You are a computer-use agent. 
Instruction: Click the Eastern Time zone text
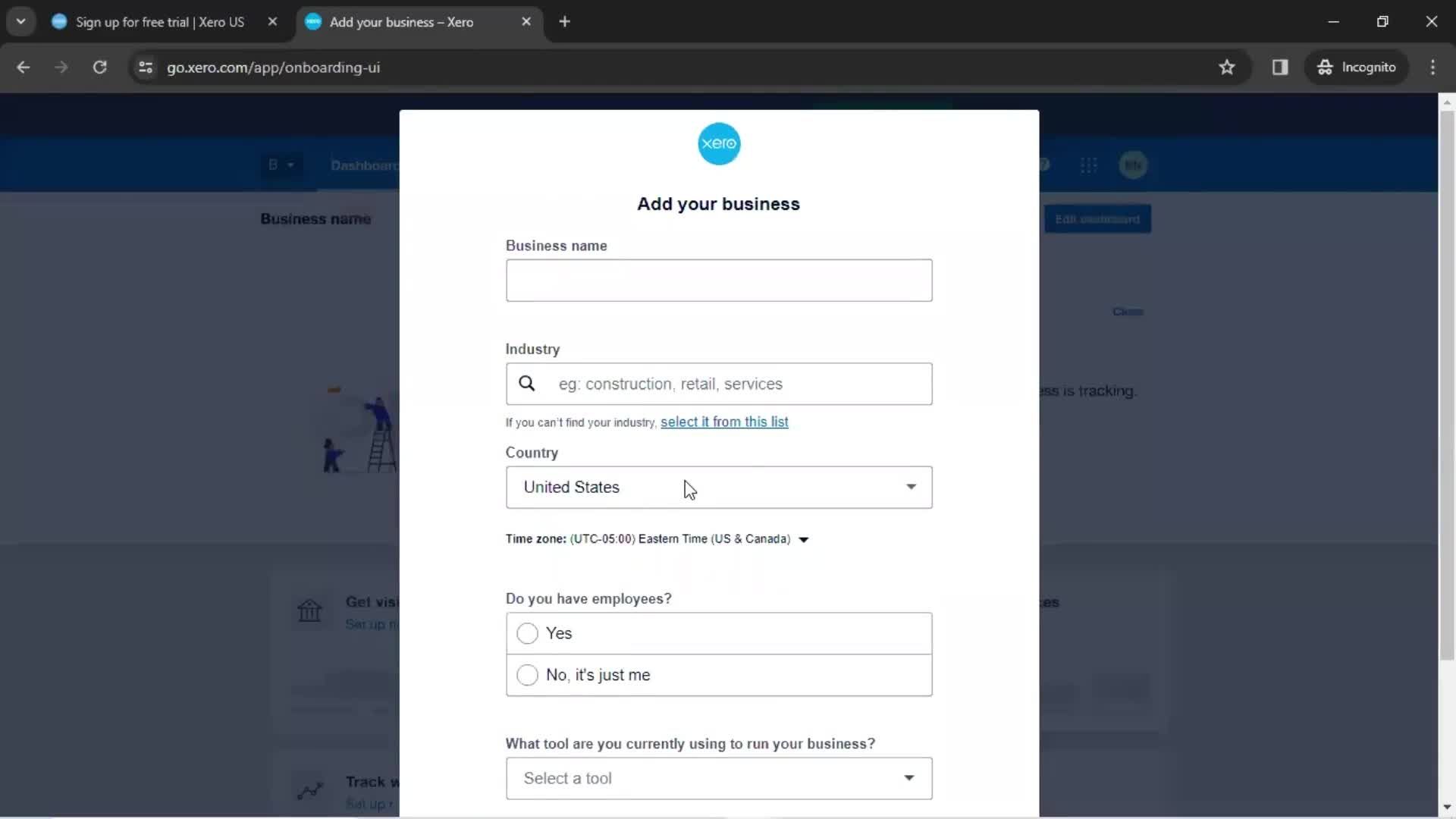coord(680,539)
